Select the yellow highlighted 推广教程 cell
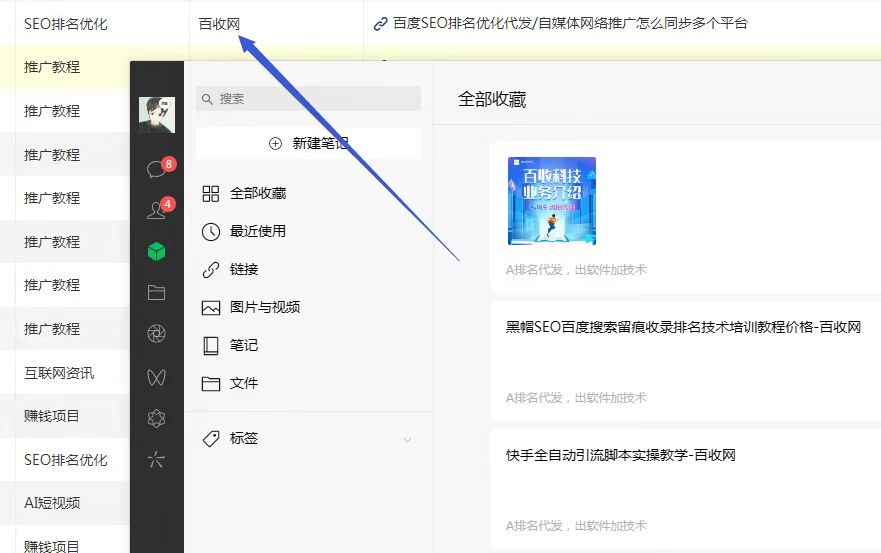This screenshot has height=553, width=881. point(52,67)
